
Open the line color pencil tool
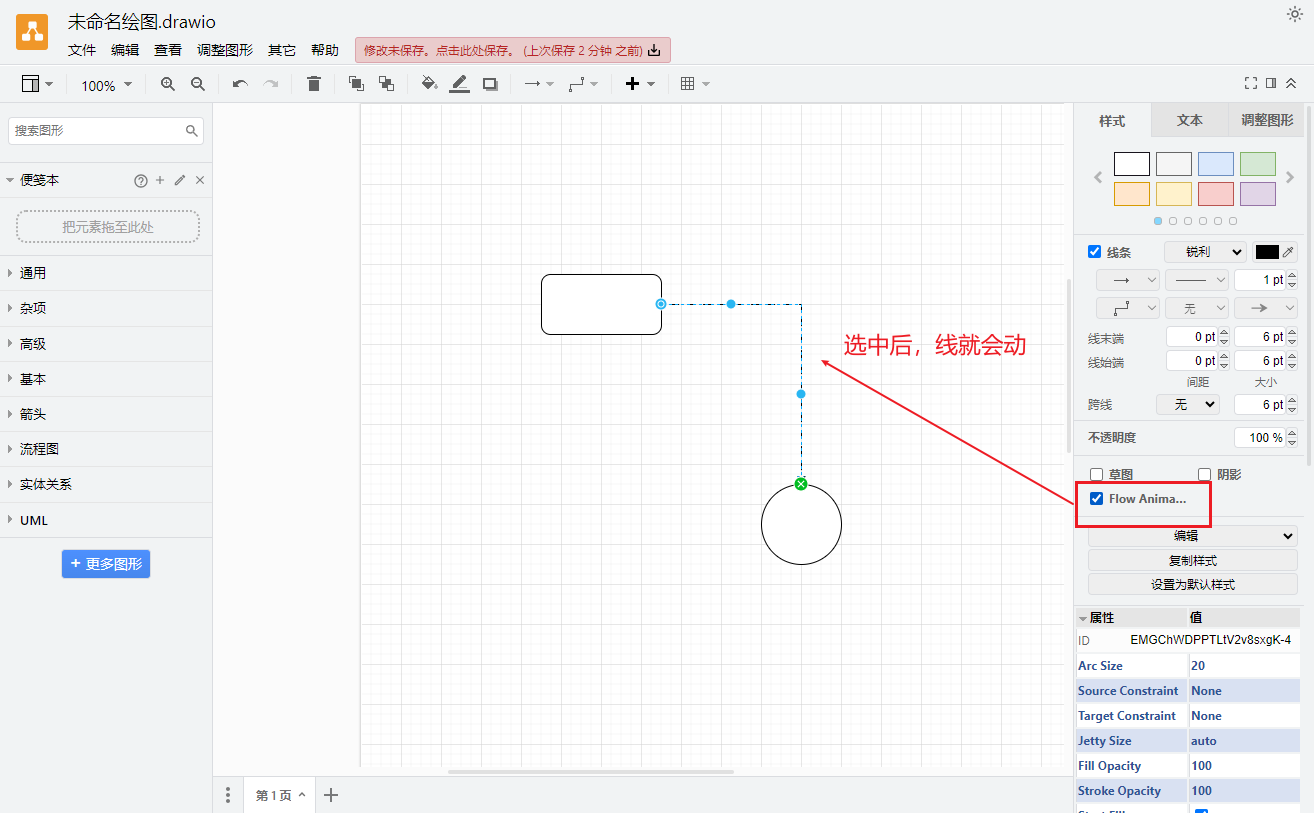pyautogui.click(x=459, y=84)
